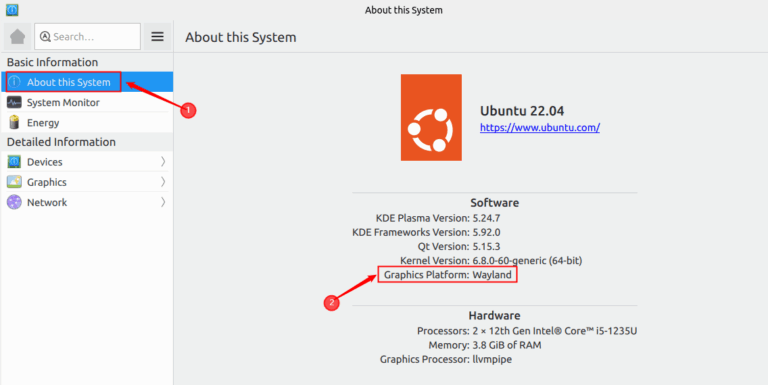Image resolution: width=768 pixels, height=385 pixels.
Task: Click the Home icon button
Action: pyautogui.click(x=18, y=36)
